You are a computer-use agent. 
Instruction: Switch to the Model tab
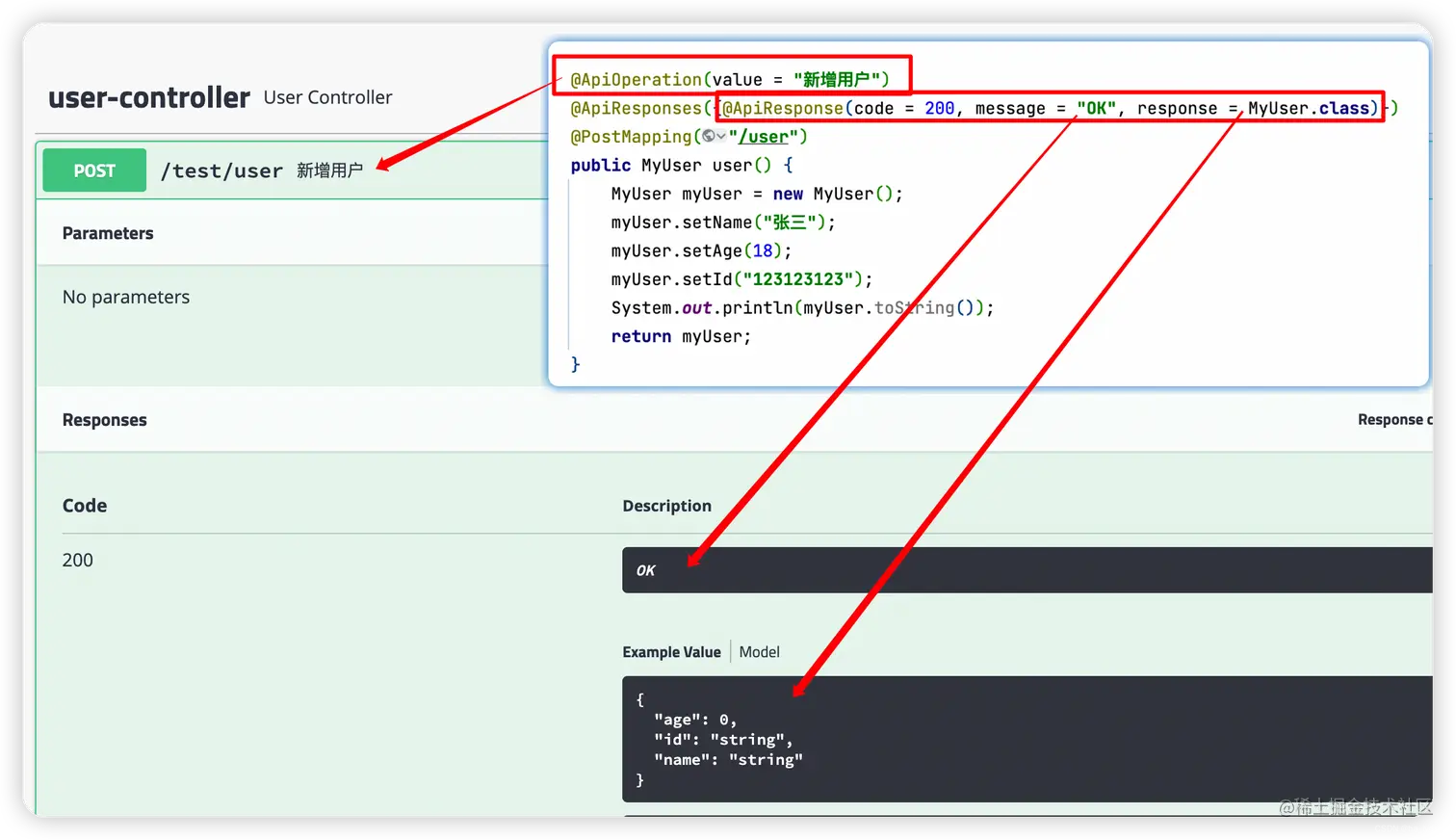(759, 652)
